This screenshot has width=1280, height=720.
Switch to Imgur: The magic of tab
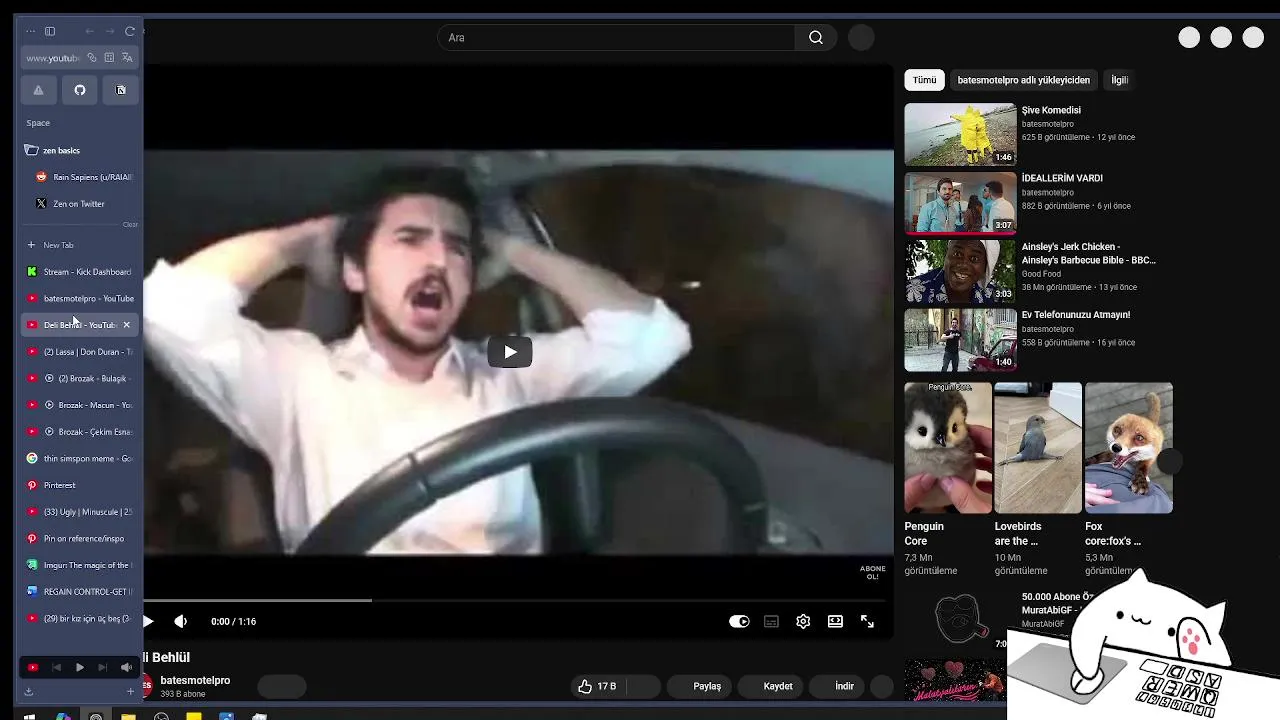[80, 565]
